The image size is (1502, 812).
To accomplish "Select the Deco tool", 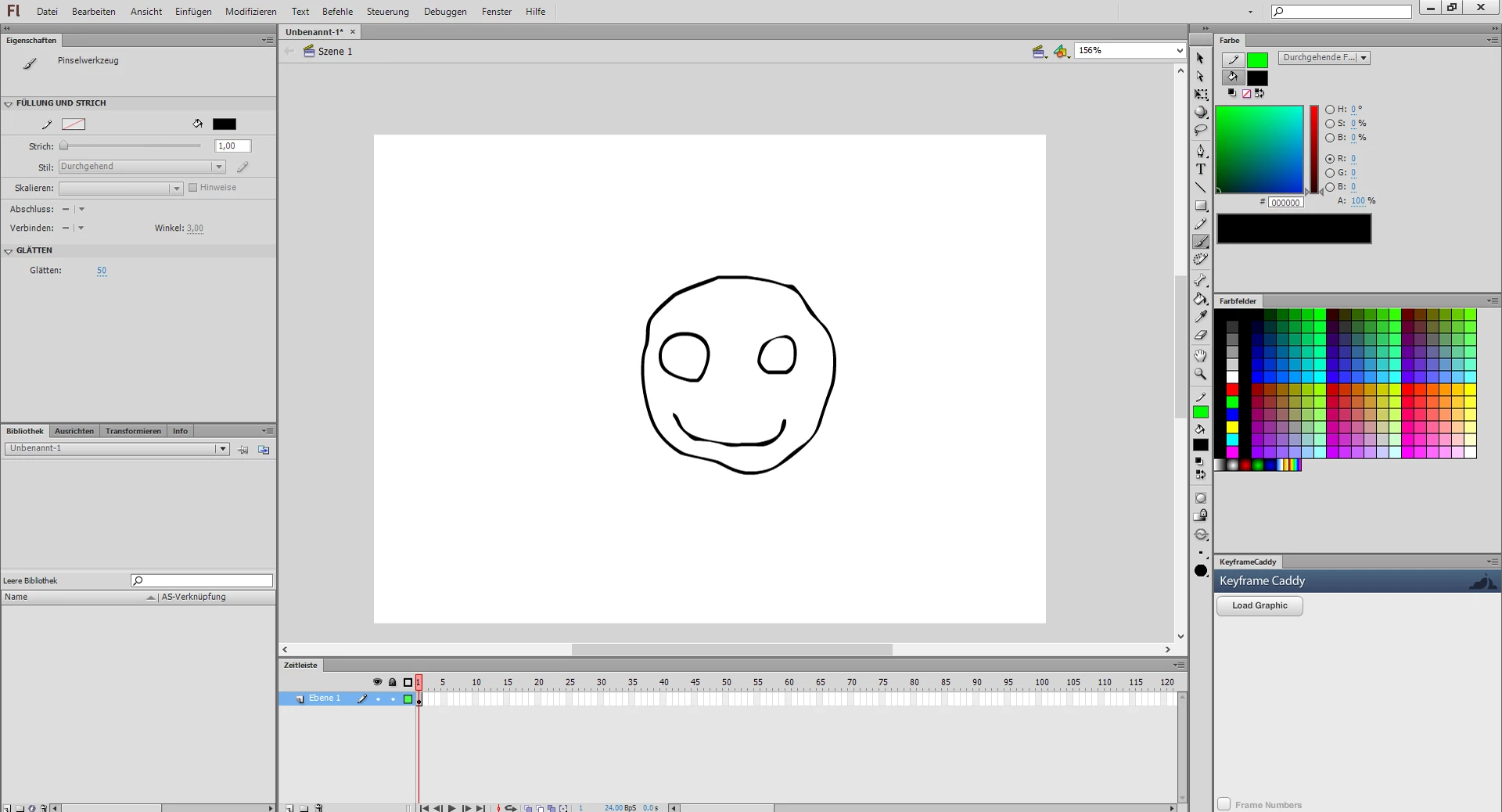I will click(1201, 260).
